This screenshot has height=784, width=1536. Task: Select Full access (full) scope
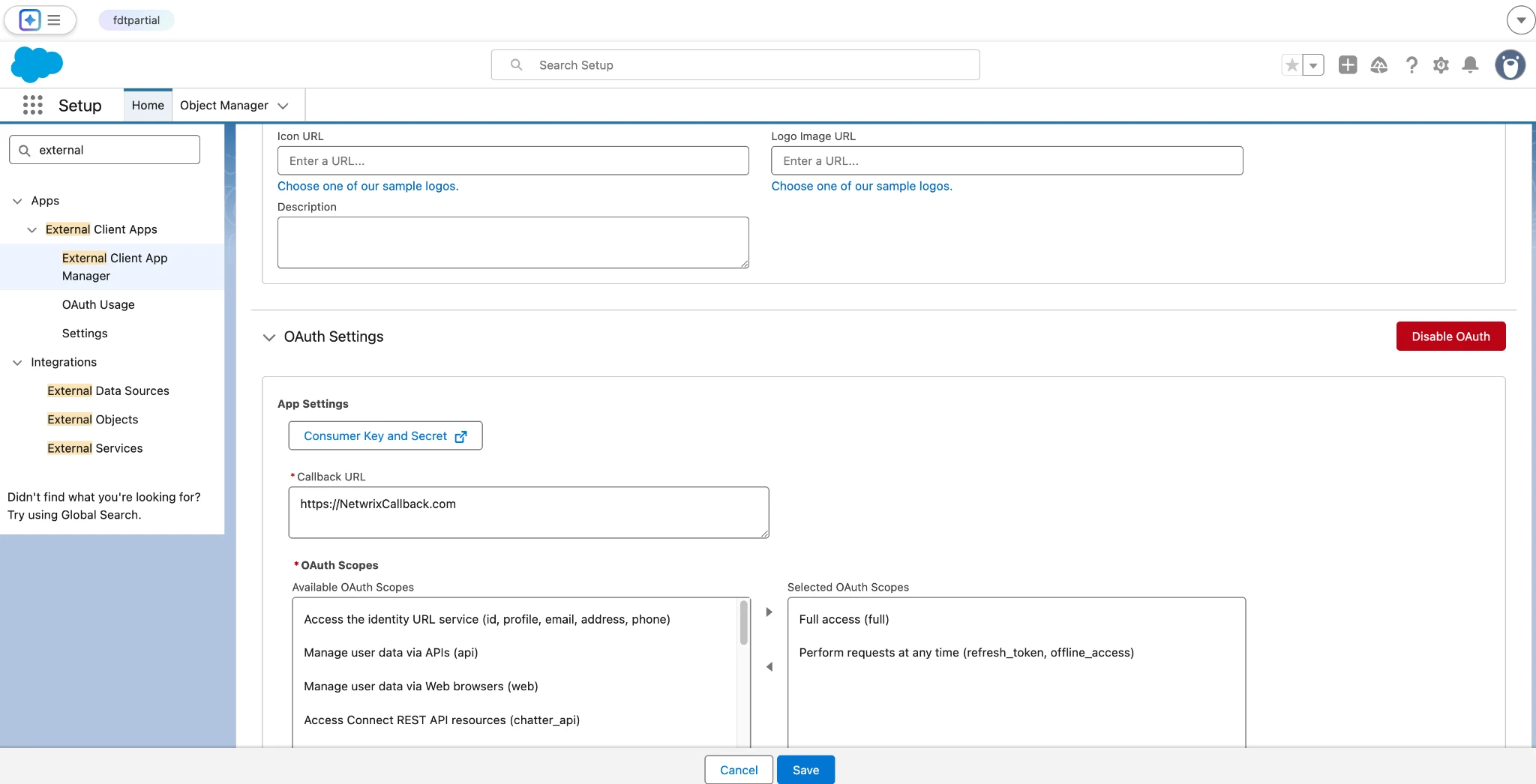(x=844, y=619)
